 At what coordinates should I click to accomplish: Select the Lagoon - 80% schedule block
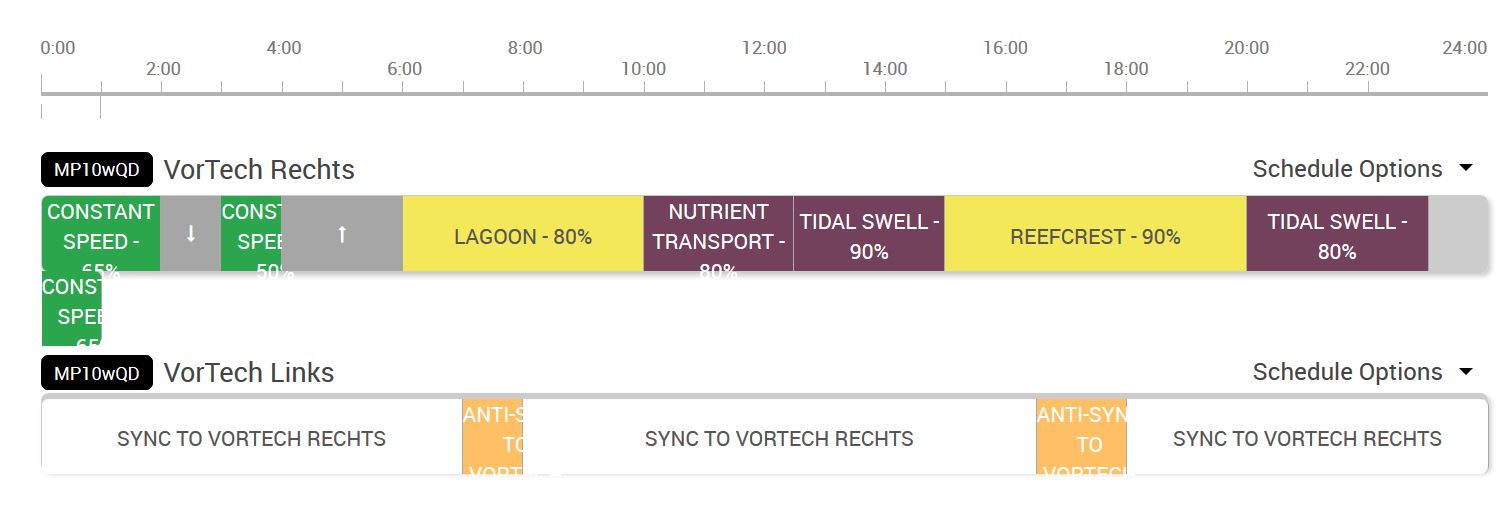pyautogui.click(x=522, y=237)
